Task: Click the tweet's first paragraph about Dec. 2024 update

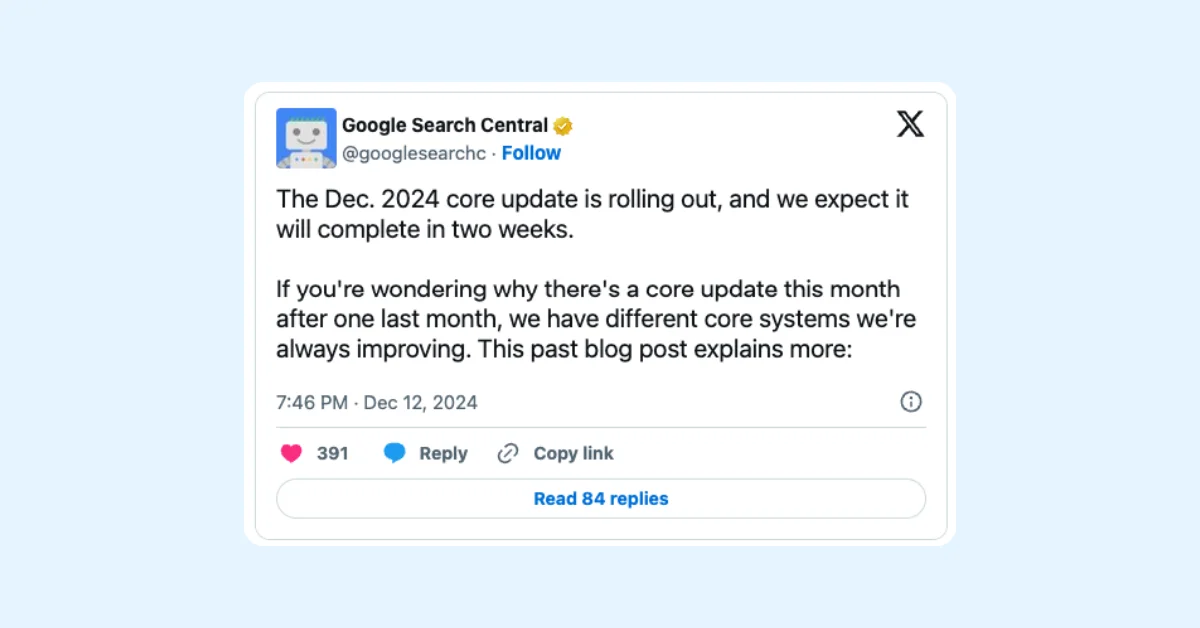Action: tap(592, 199)
